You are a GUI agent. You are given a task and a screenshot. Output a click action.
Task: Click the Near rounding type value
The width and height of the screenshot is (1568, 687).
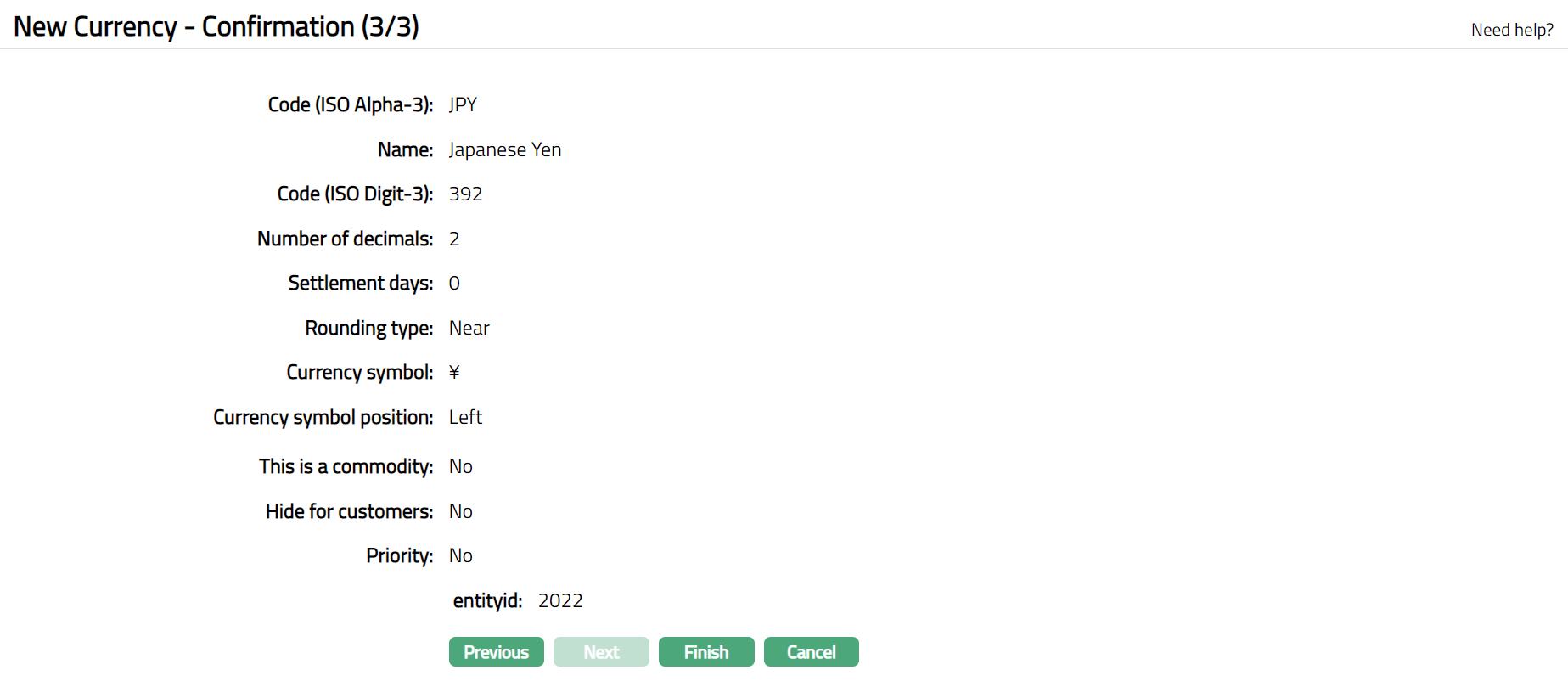469,328
